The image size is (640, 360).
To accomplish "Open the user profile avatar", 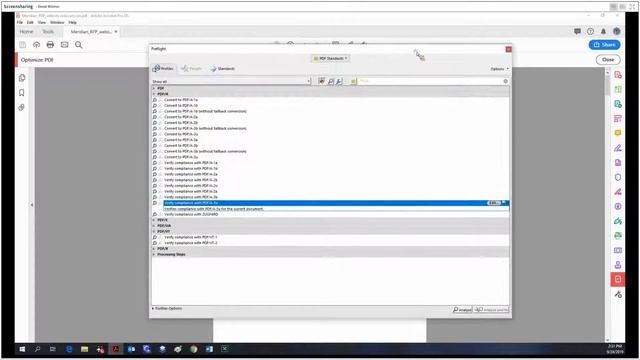I will point(616,31).
